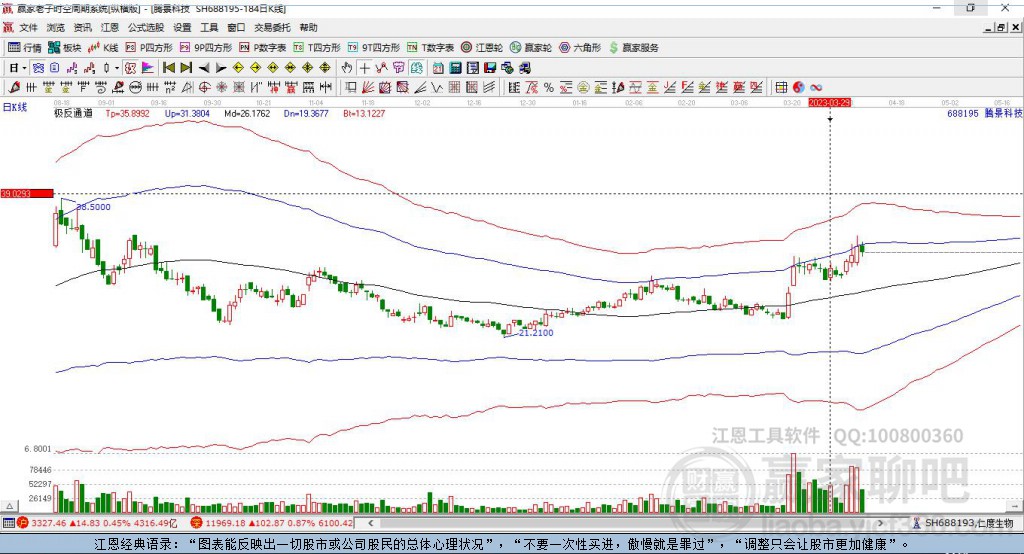Click SH688193 仁度生物 in status bar
Screen dimensions: 1024x554
969,523
